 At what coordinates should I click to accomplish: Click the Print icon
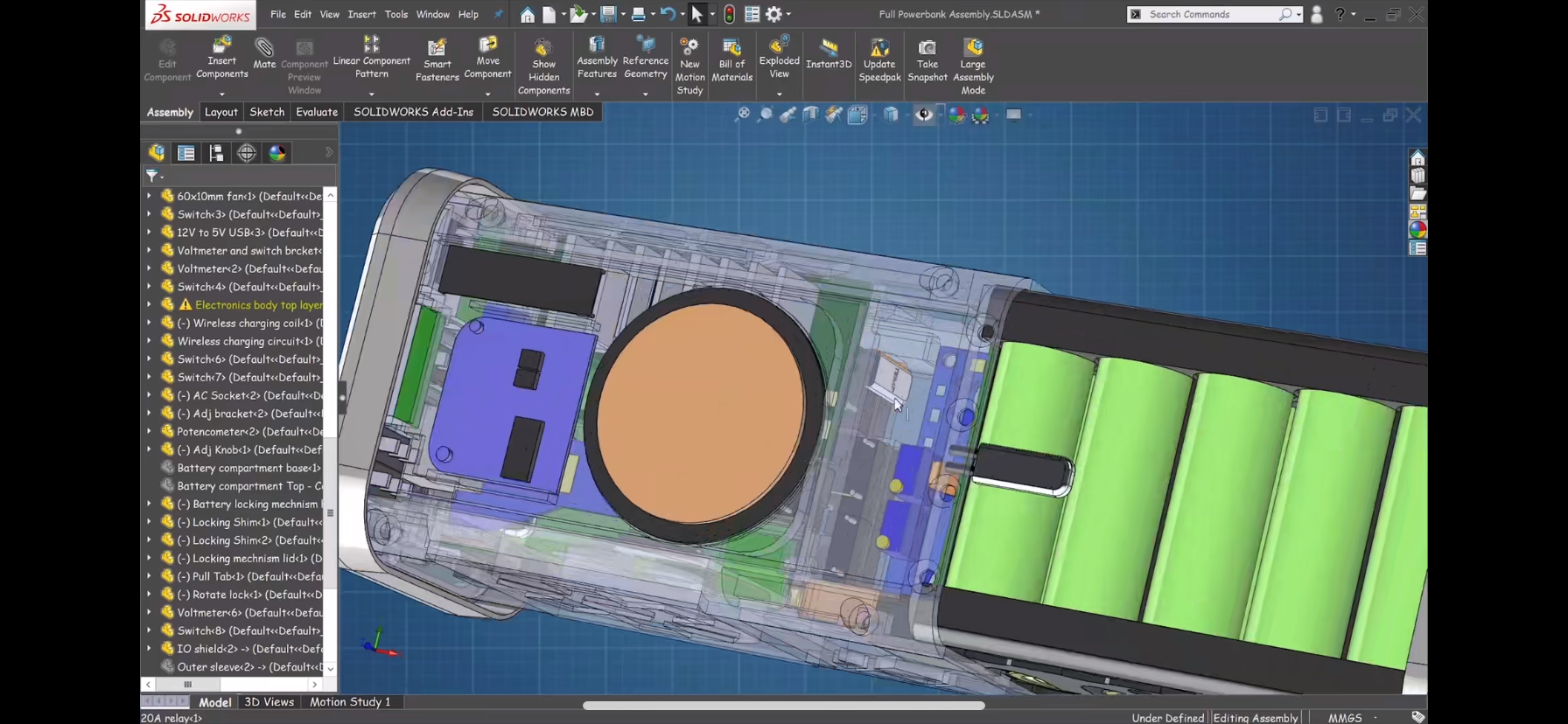(x=639, y=14)
